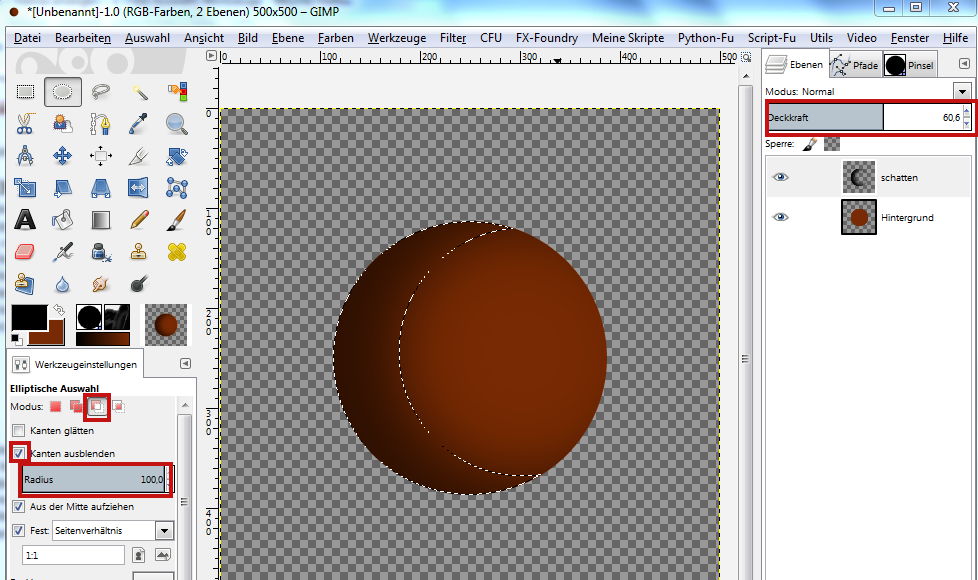This screenshot has width=978, height=580.
Task: Pick the Fuzzy Select magic wand tool
Action: point(139,92)
